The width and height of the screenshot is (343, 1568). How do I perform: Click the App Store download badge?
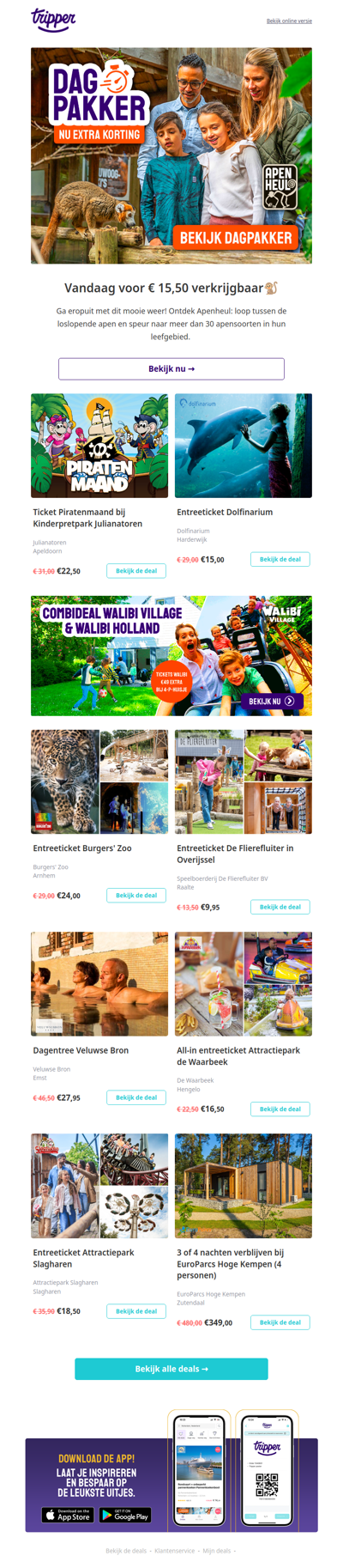68,1515
